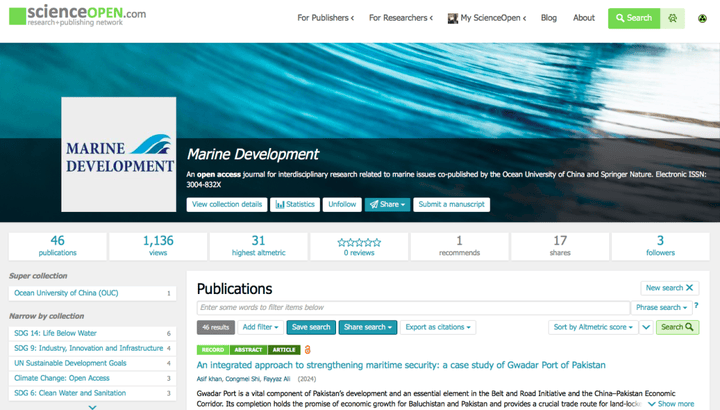Click the 17 shares stat
The height and width of the screenshot is (410, 720).
point(560,246)
